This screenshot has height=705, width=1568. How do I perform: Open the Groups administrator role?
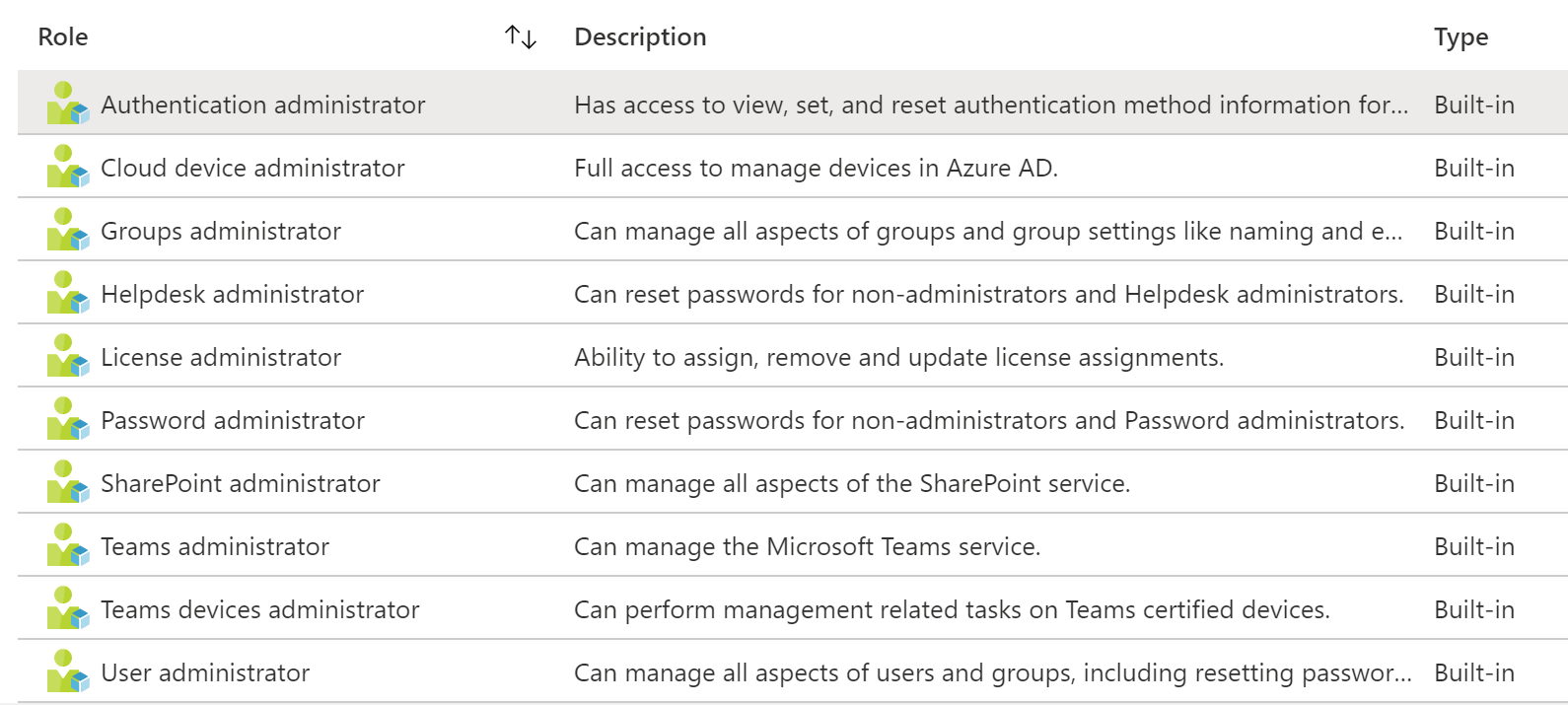point(221,231)
